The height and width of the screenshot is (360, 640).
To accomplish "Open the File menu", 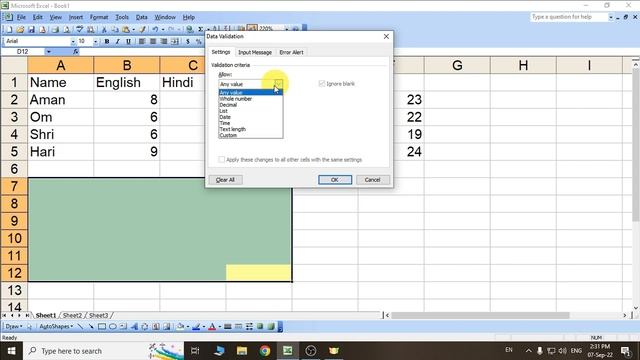I will pyautogui.click(x=21, y=17).
